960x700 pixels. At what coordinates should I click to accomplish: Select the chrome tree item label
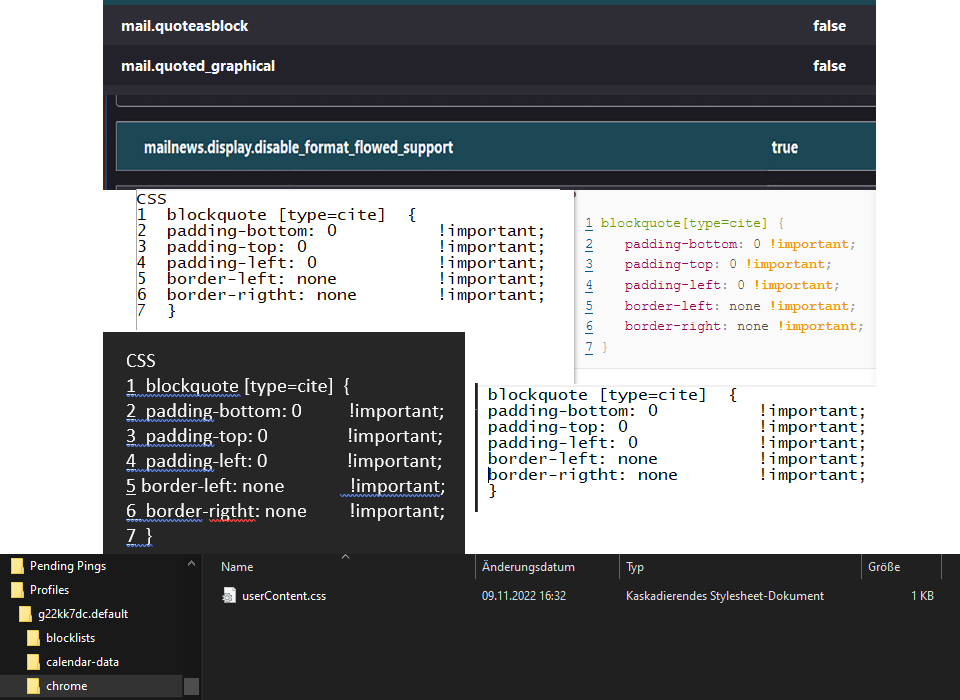tap(67, 686)
